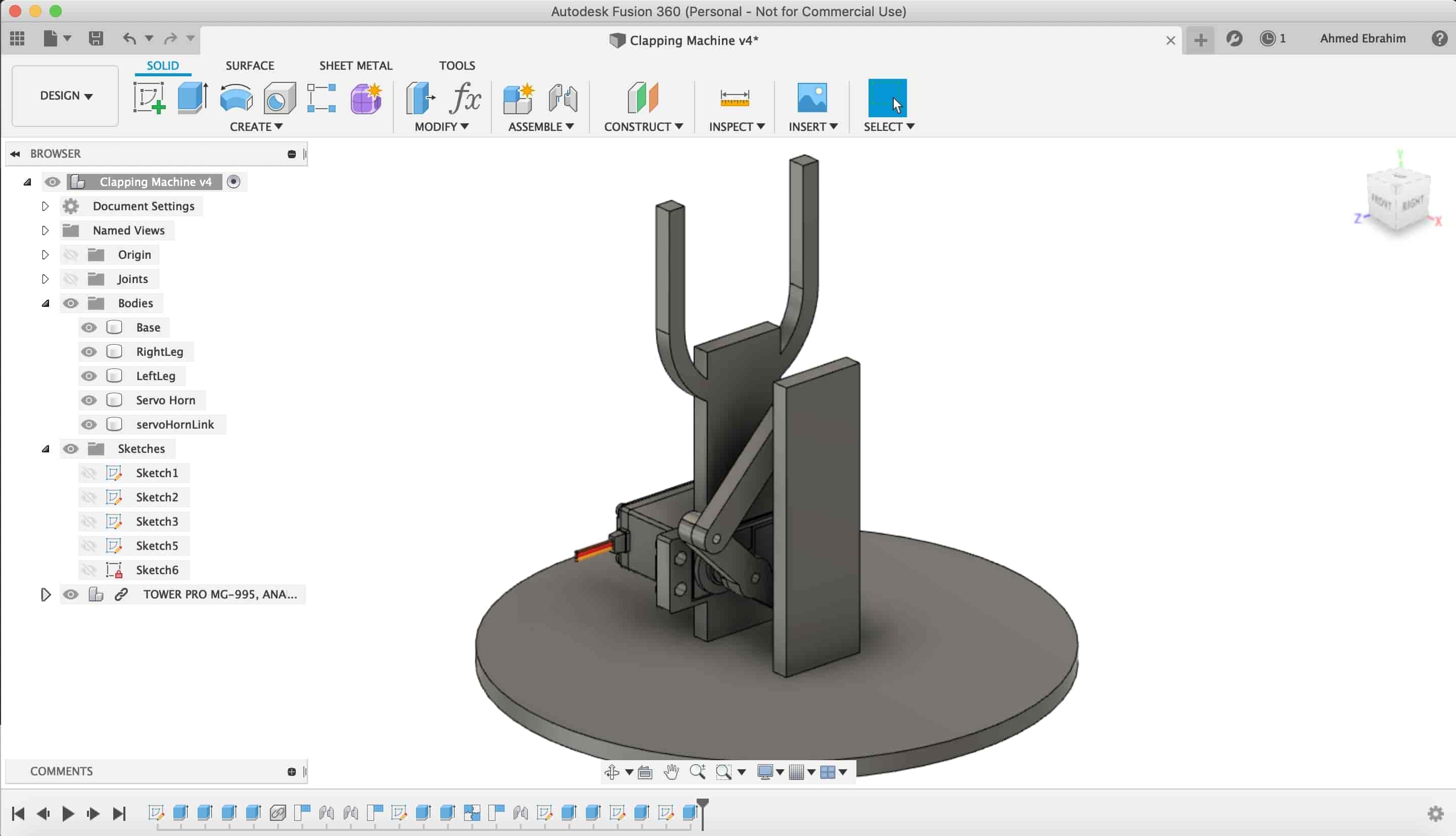
Task: Switch to the SURFACE tab
Action: (x=250, y=66)
